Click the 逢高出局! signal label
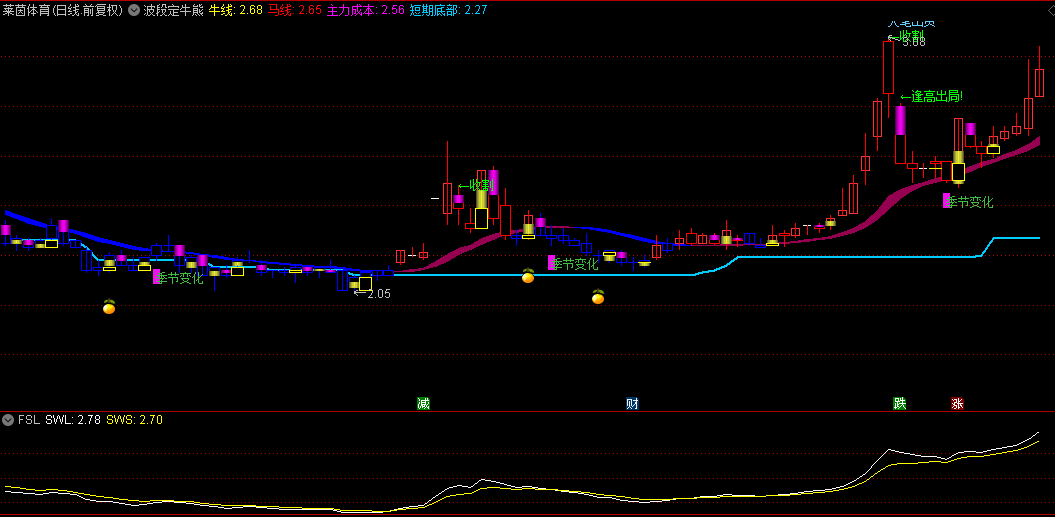This screenshot has height=517, width=1055. 931,97
